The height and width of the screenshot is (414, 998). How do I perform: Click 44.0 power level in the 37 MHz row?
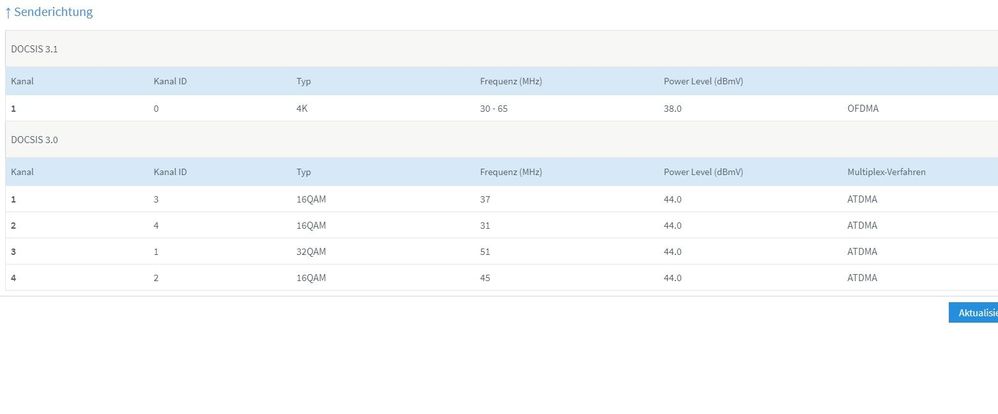click(673, 199)
